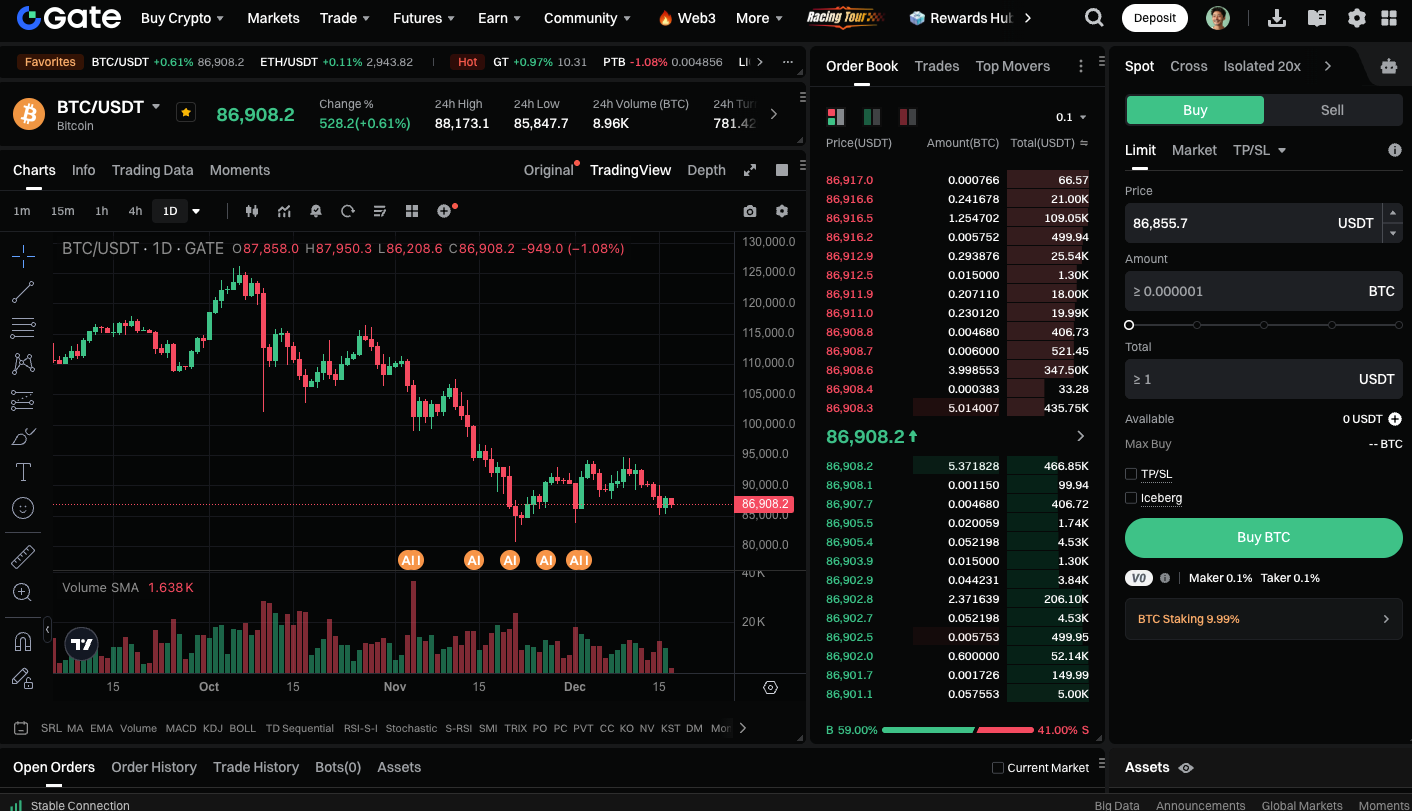Viewport: 1412px width, 811px height.
Task: Toggle lock all drawings pencil icon
Action: click(x=23, y=678)
